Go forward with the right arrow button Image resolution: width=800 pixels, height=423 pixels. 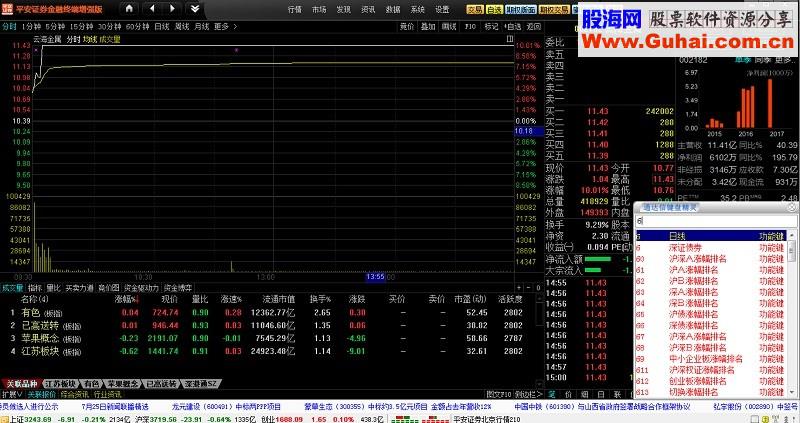tap(172, 9)
